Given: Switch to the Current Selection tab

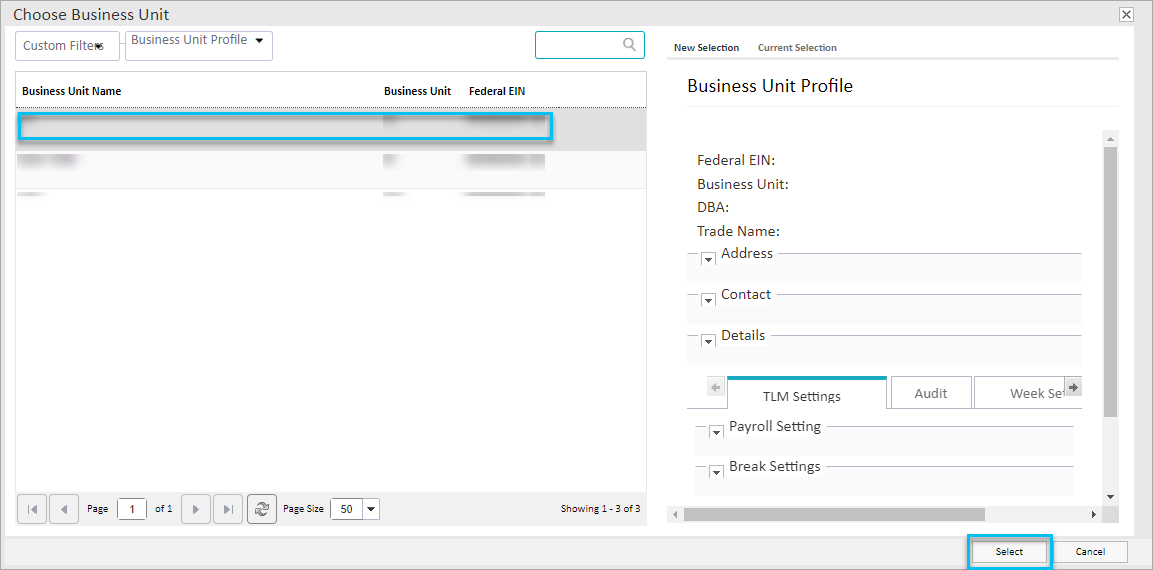Looking at the screenshot, I should coord(797,48).
